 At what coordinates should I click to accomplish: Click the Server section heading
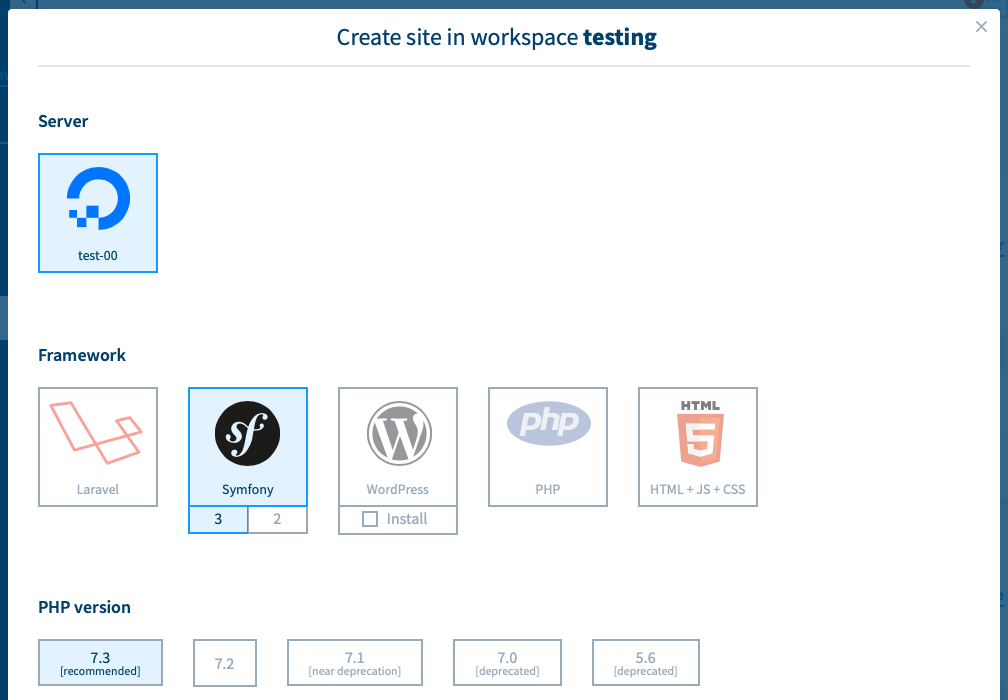(63, 121)
